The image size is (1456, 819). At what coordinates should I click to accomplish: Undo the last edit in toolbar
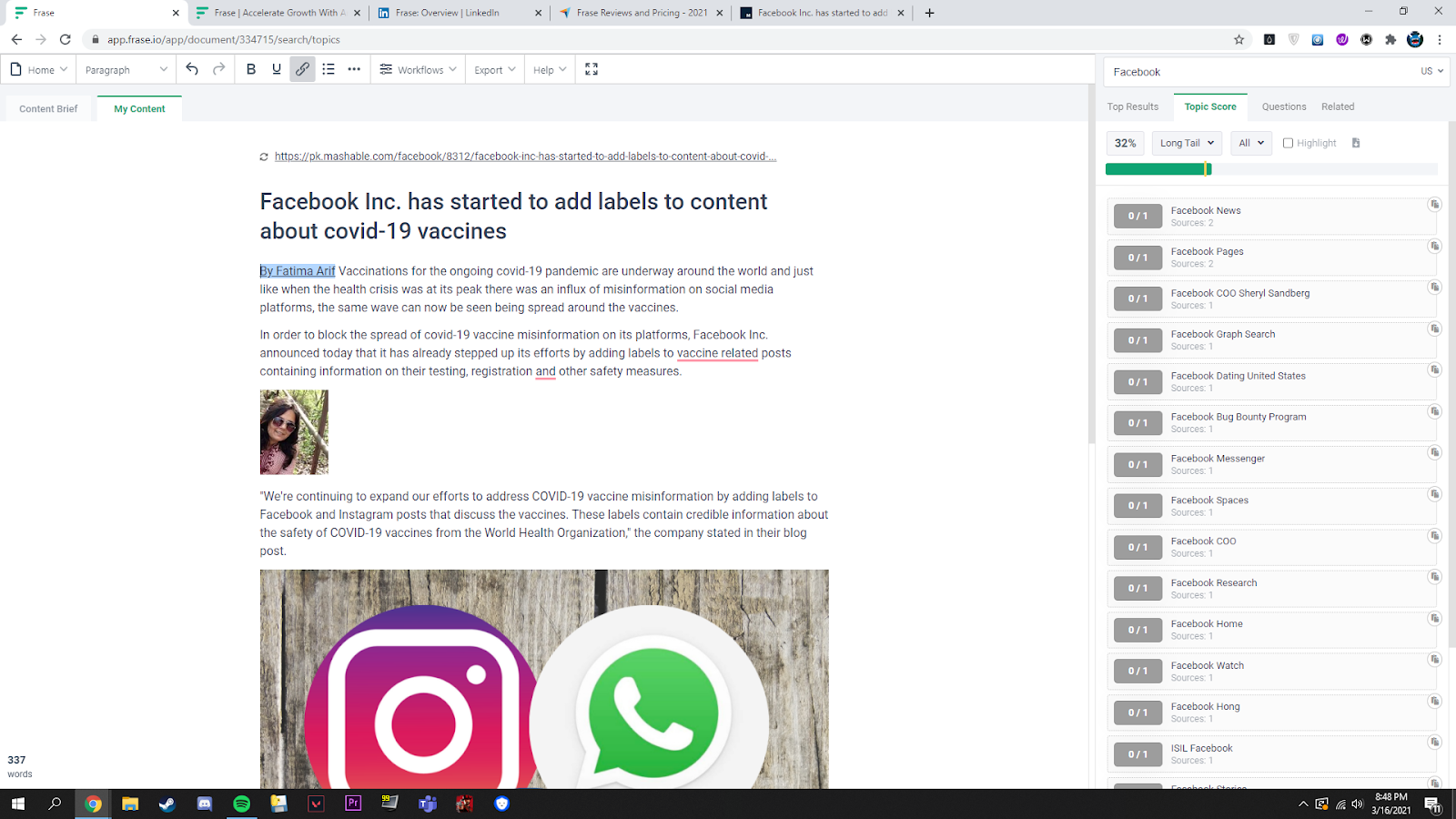pyautogui.click(x=192, y=69)
